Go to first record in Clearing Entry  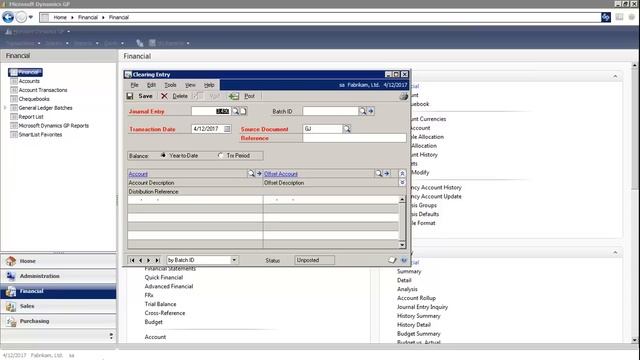click(x=132, y=260)
